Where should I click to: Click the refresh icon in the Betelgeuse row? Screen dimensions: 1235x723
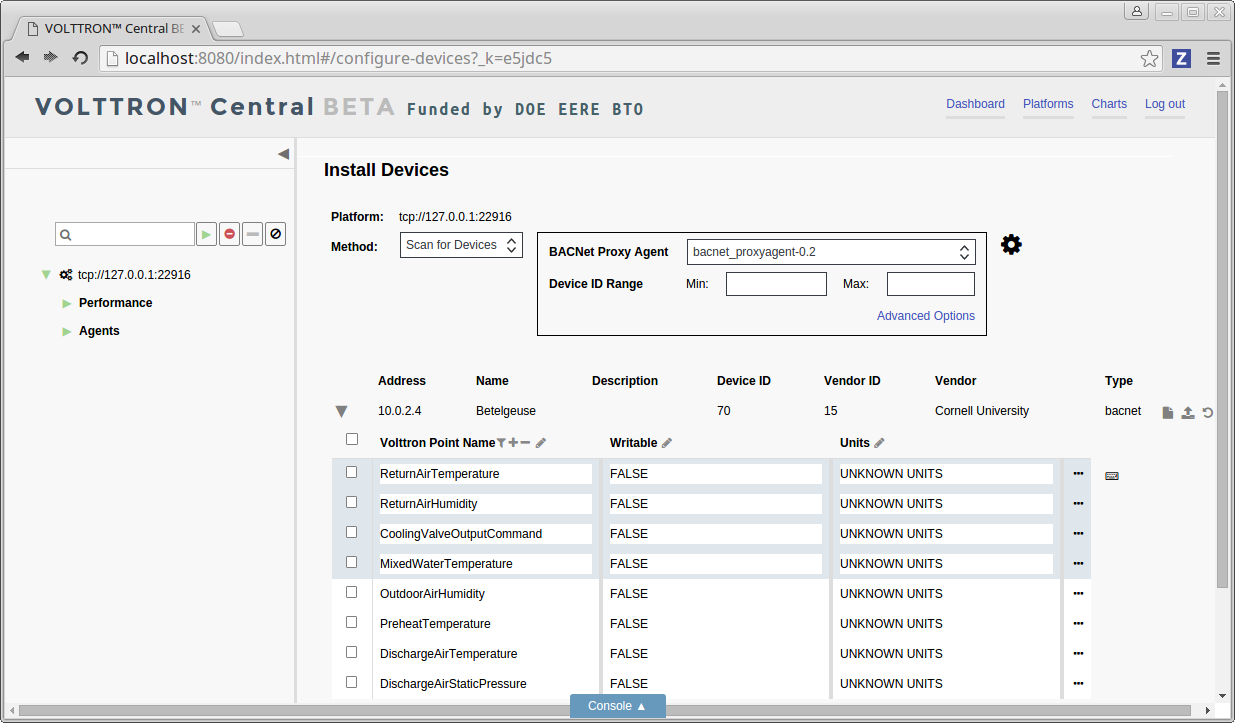tap(1208, 412)
